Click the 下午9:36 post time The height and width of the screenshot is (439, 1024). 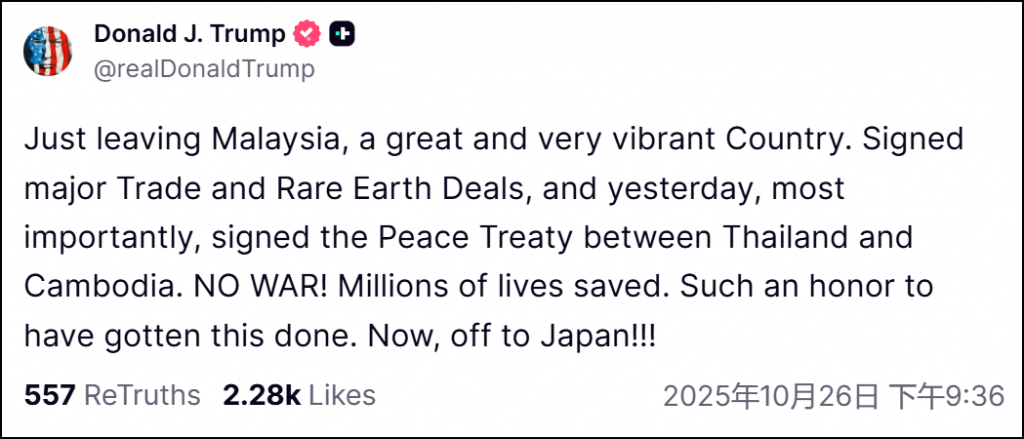click(948, 396)
